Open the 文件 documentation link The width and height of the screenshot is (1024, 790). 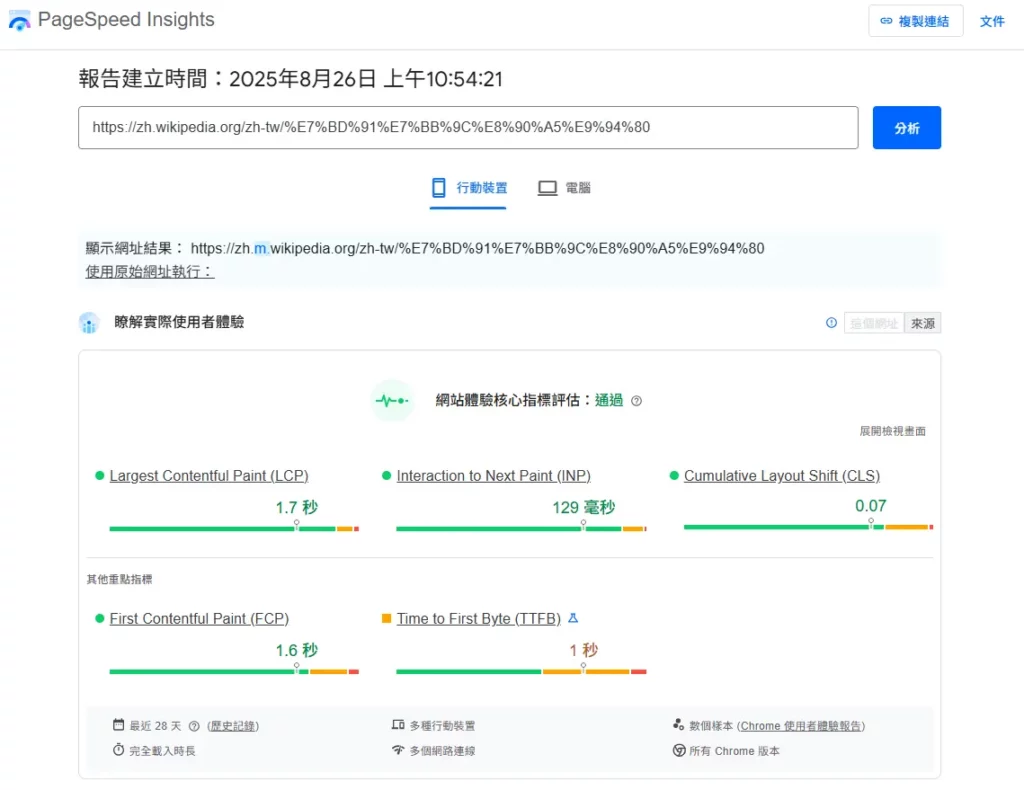tap(992, 21)
